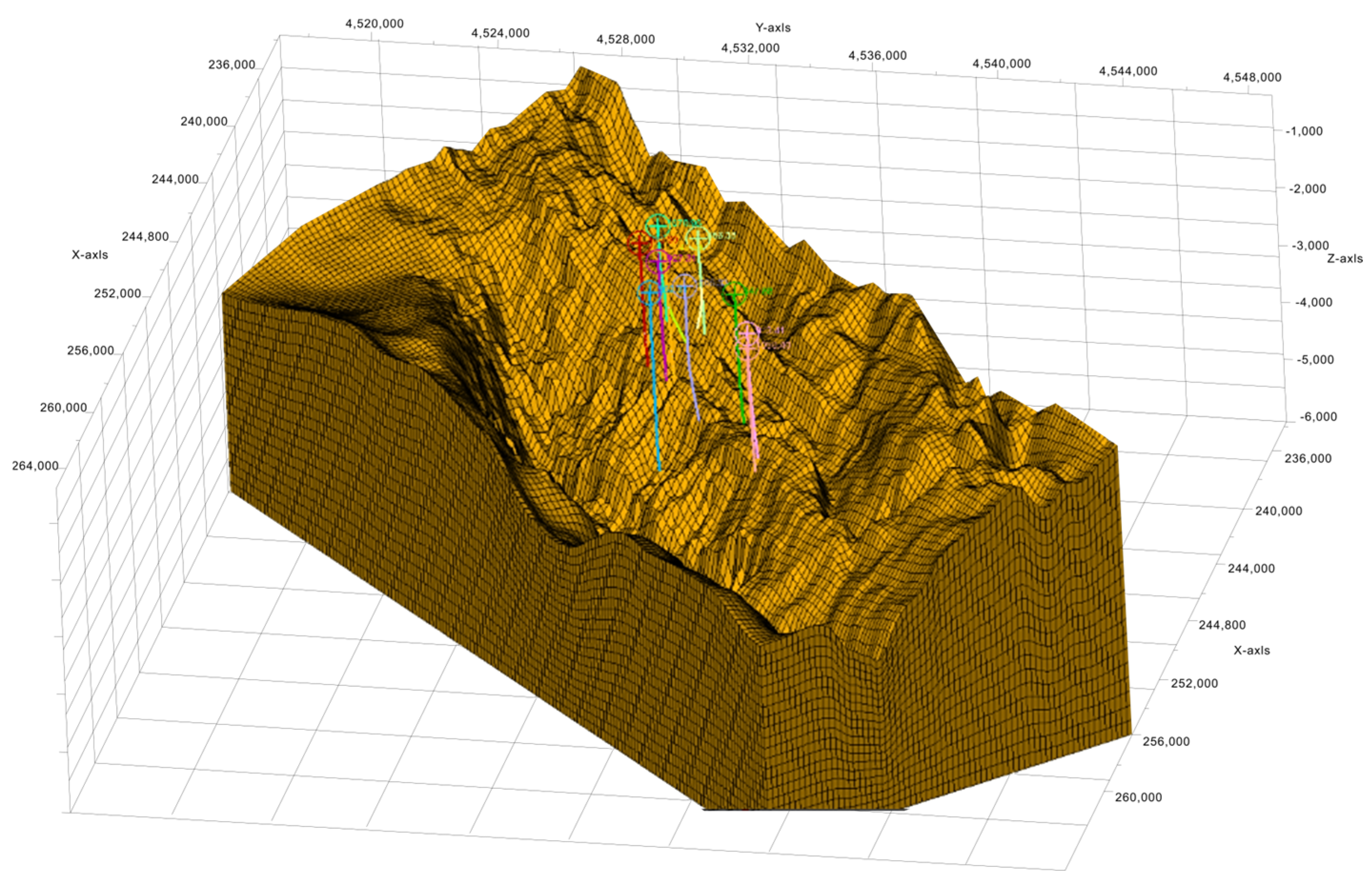
Task: Click the 264,000 left X-axis tick label
Action: 35,465
